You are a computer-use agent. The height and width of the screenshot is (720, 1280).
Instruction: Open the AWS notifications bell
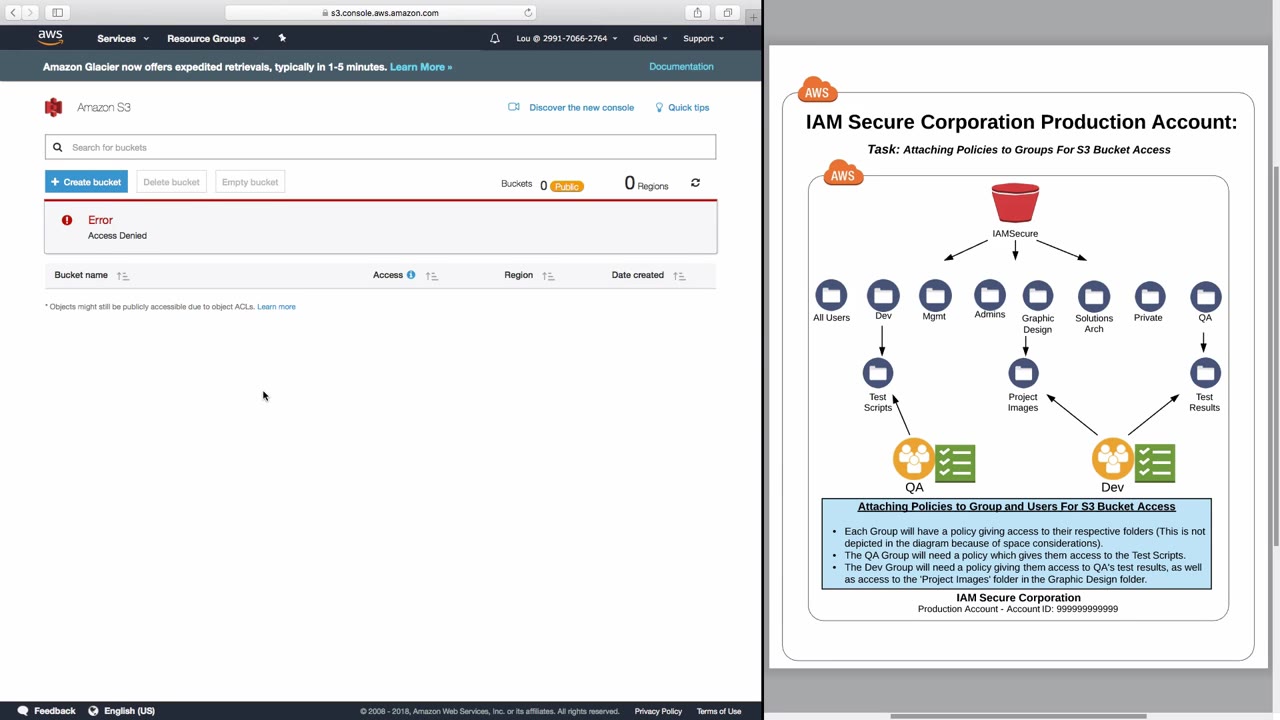click(494, 38)
